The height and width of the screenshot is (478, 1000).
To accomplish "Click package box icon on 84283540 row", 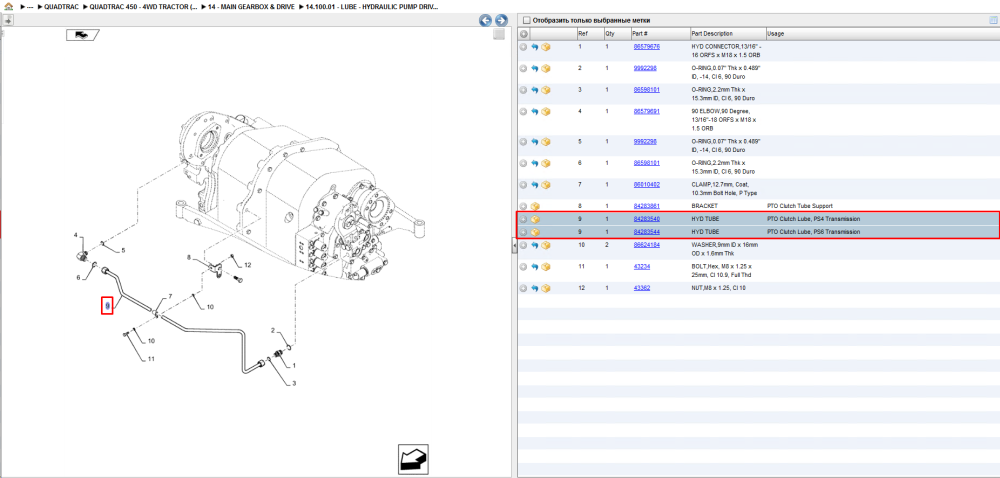I will coord(536,219).
